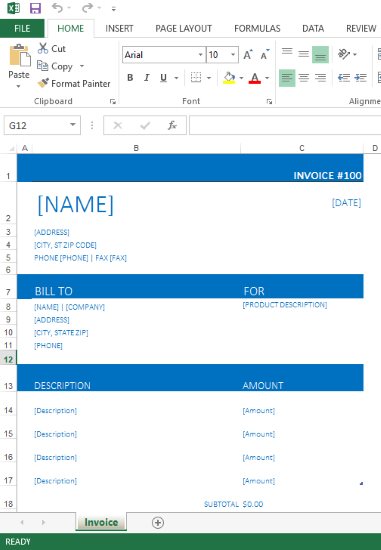
Task: Click Increase Font Size icon
Action: pyautogui.click(x=248, y=55)
